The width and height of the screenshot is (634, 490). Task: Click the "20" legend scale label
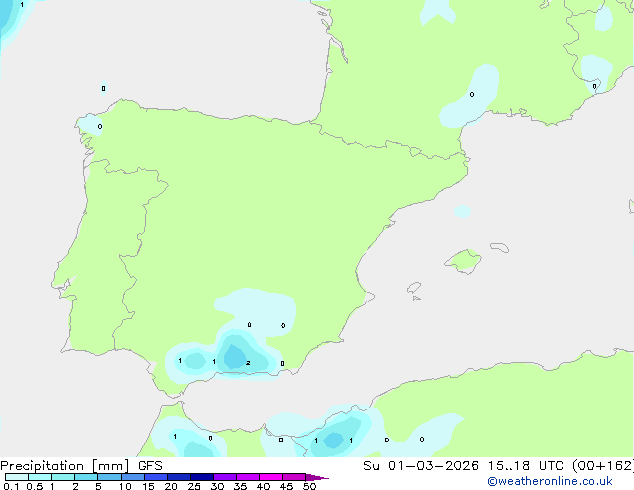pos(171,486)
